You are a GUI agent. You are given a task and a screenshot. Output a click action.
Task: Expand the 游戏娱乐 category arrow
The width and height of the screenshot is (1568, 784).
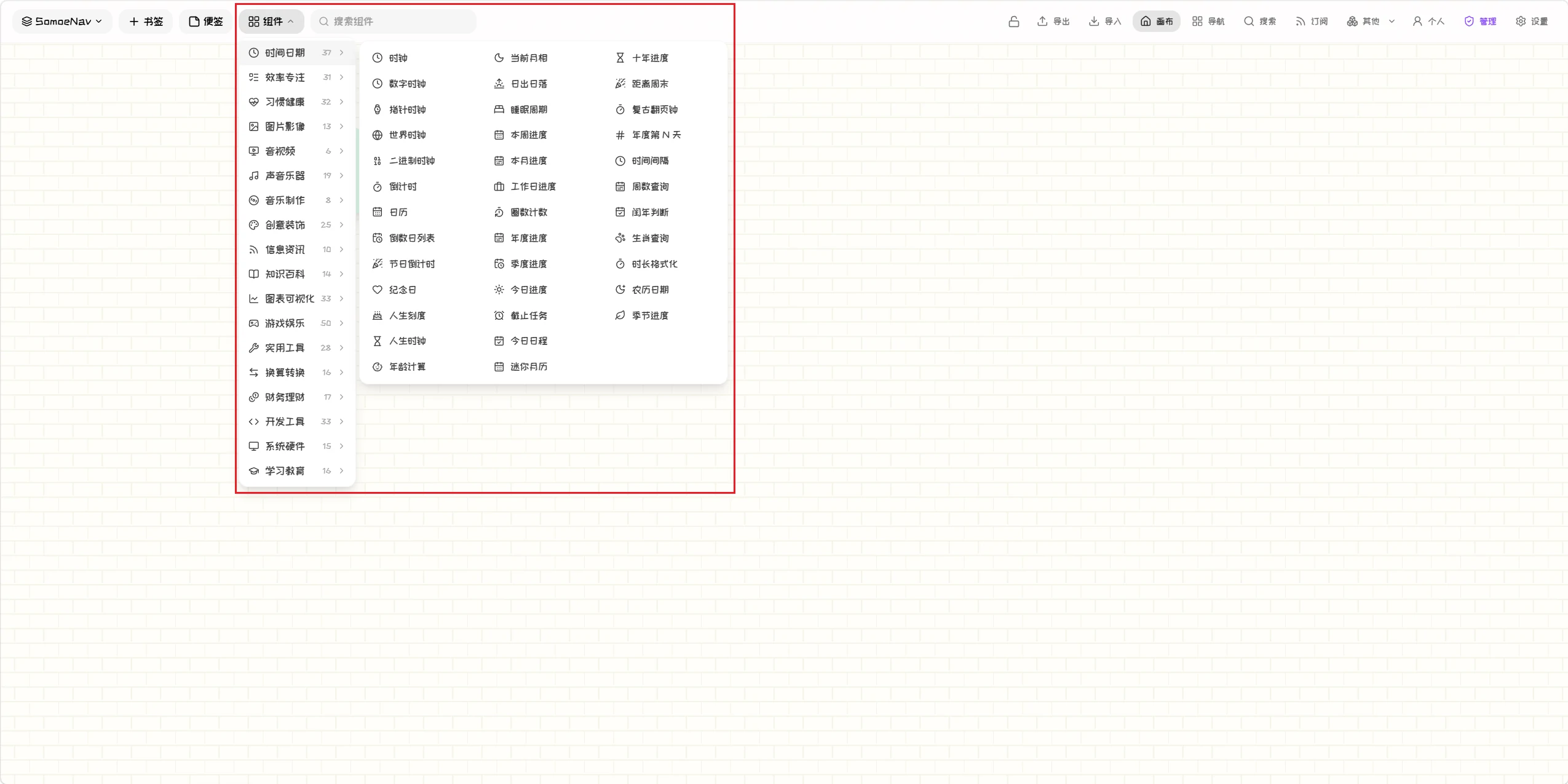341,323
